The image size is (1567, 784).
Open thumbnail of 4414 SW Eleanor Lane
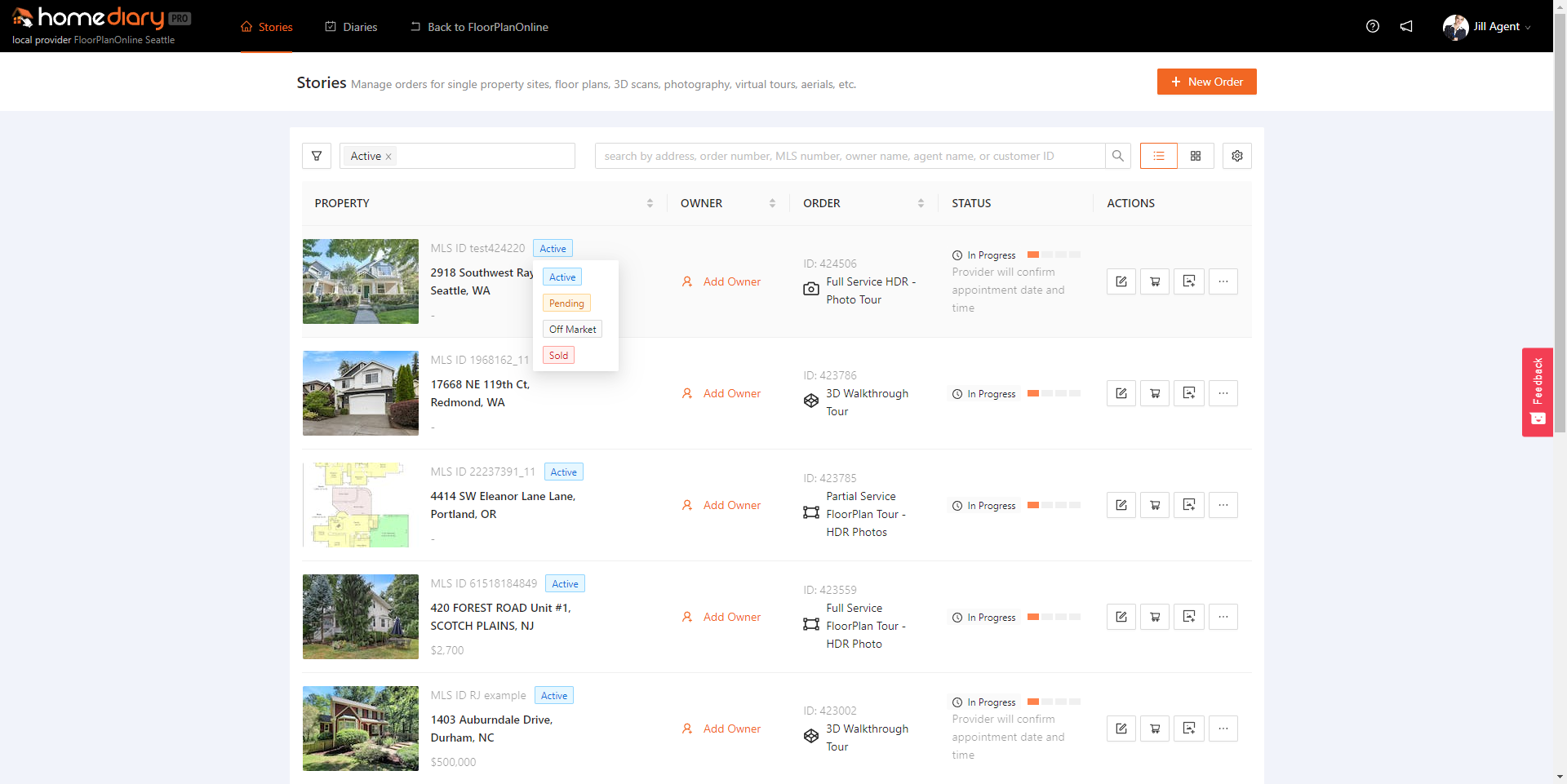[361, 505]
